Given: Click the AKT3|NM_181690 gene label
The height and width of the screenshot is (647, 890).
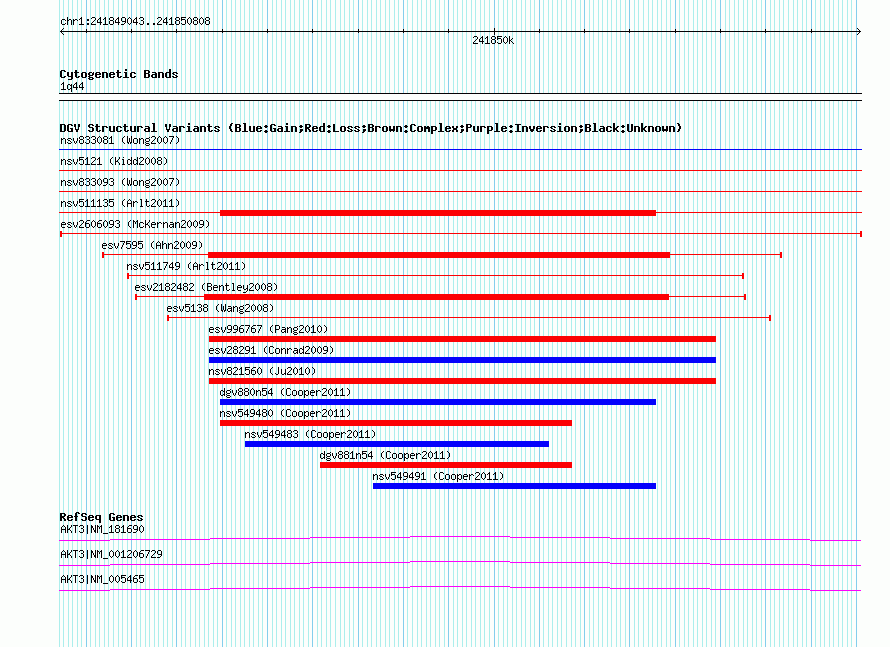Looking at the screenshot, I should pos(102,529).
